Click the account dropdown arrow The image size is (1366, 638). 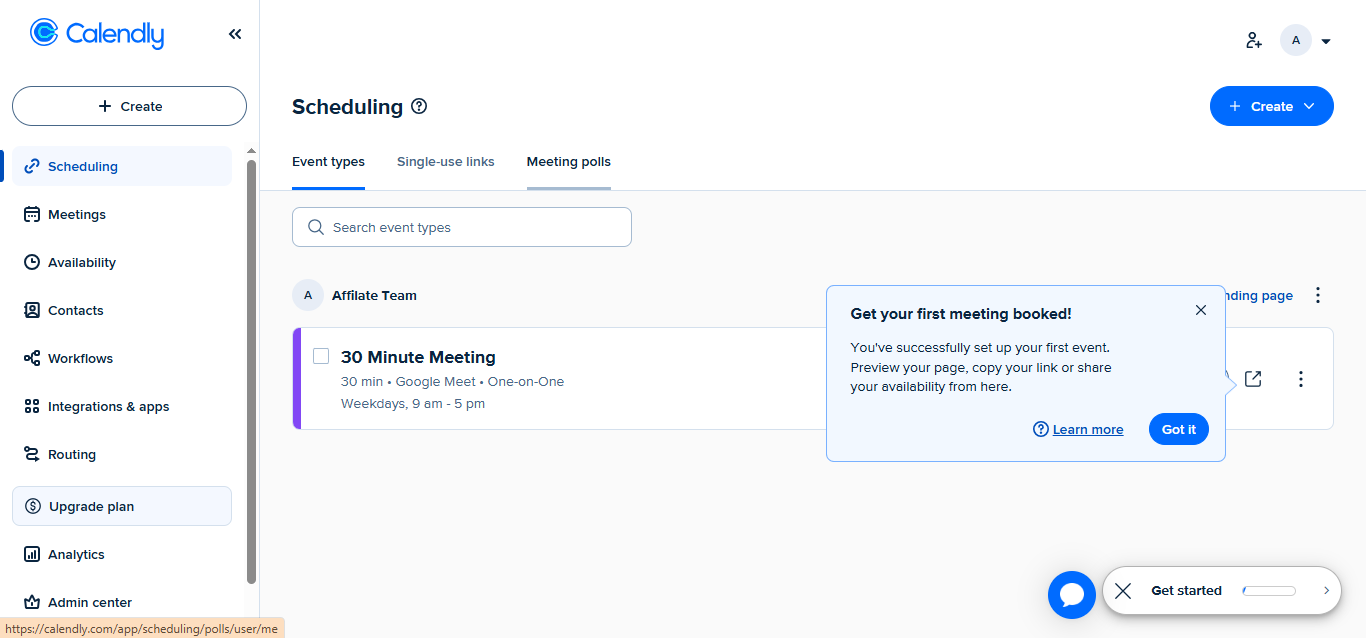pos(1326,41)
